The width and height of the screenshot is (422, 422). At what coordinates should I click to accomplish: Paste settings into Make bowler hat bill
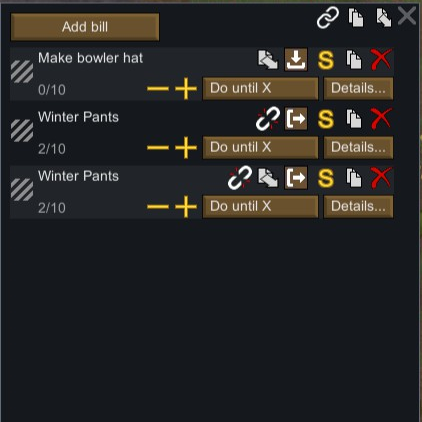click(x=268, y=60)
